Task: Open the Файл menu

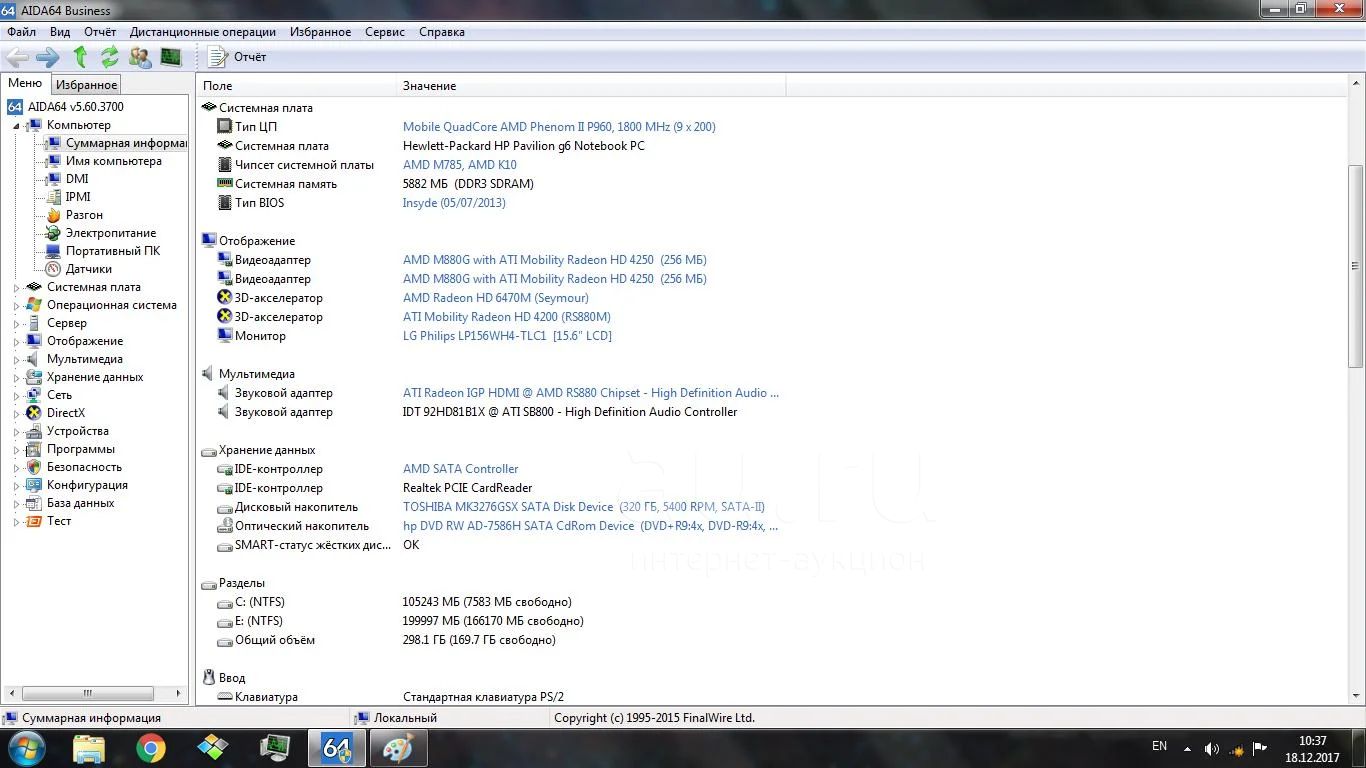Action: coord(21,32)
